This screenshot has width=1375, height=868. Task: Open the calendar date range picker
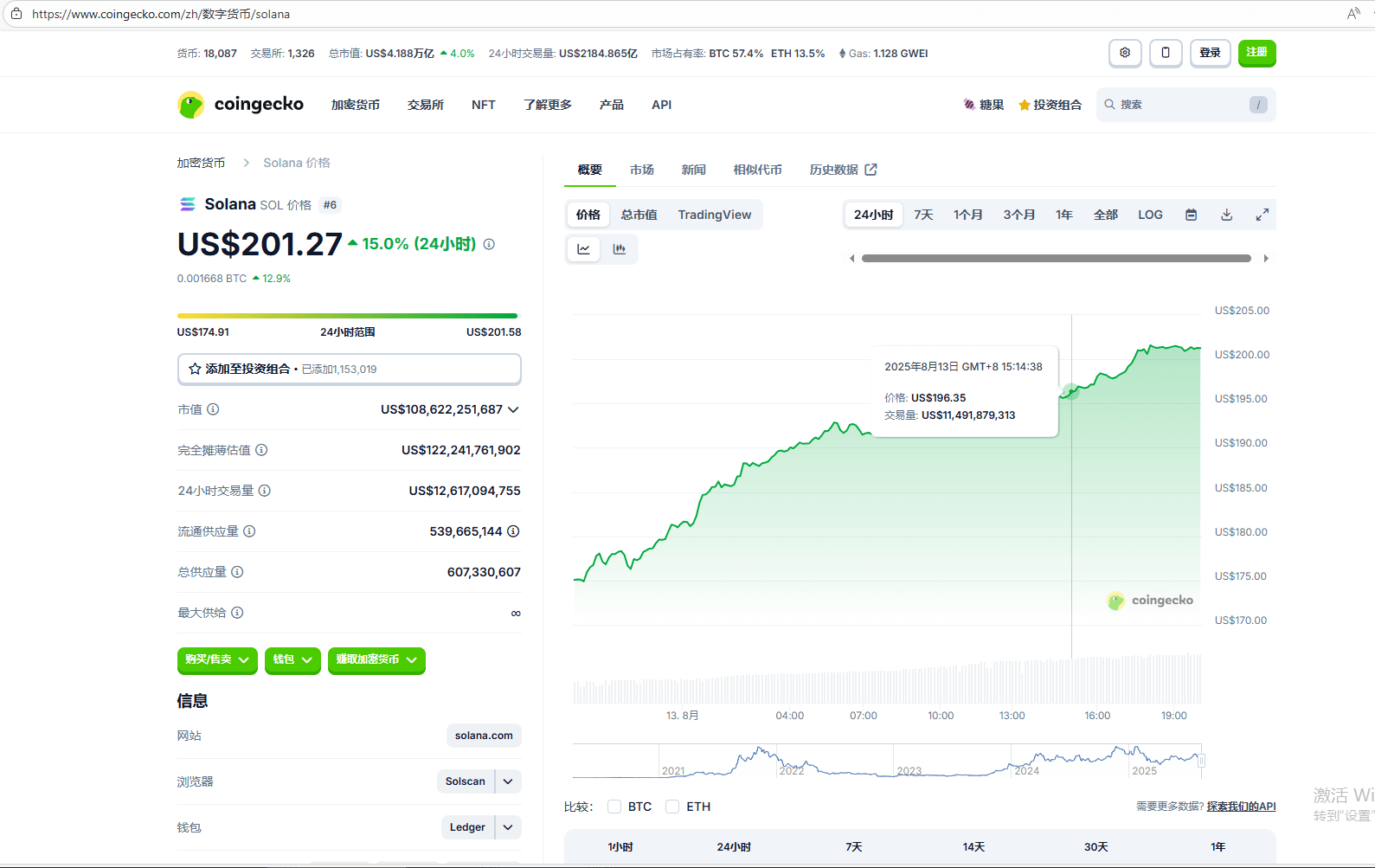click(1191, 215)
